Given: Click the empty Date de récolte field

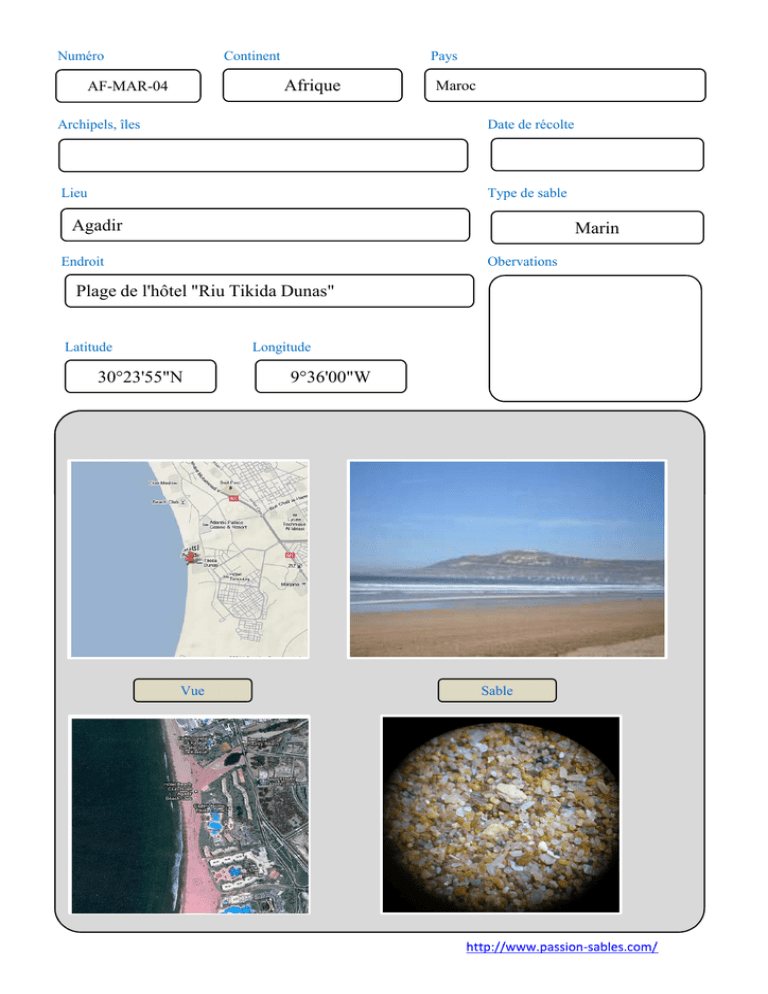Looking at the screenshot, I should tap(597, 155).
